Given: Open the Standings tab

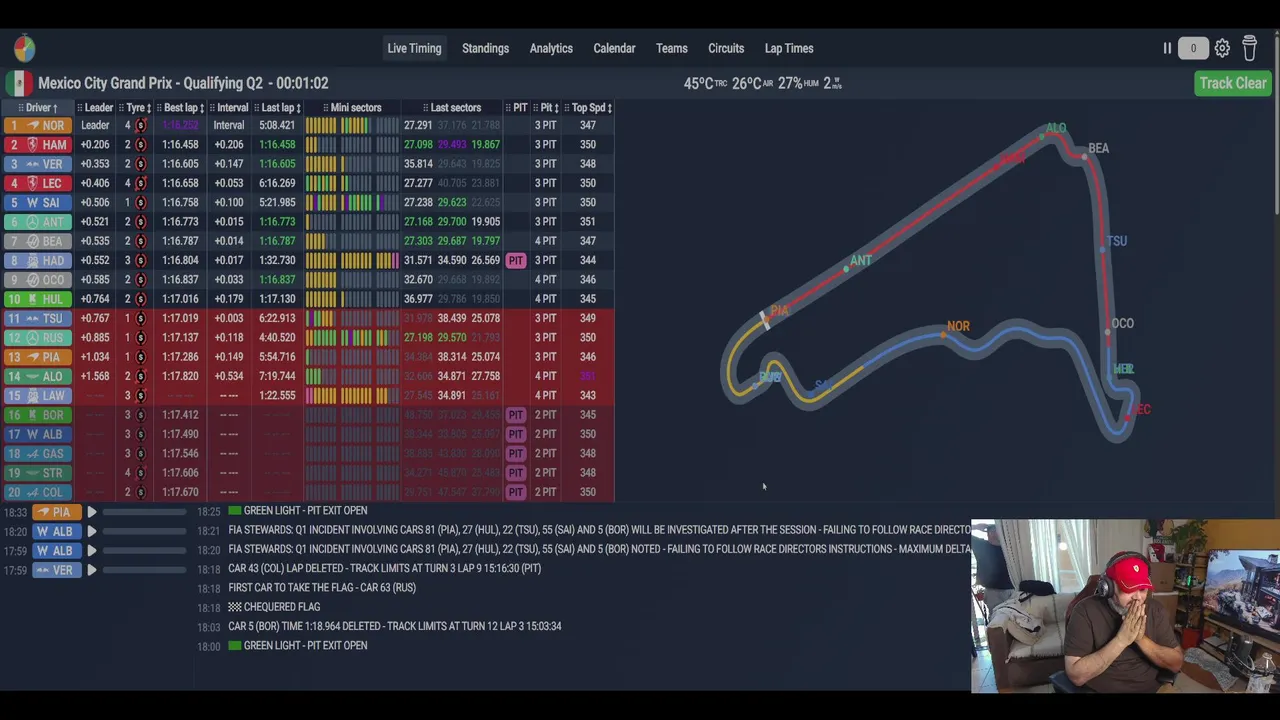Looking at the screenshot, I should (485, 48).
